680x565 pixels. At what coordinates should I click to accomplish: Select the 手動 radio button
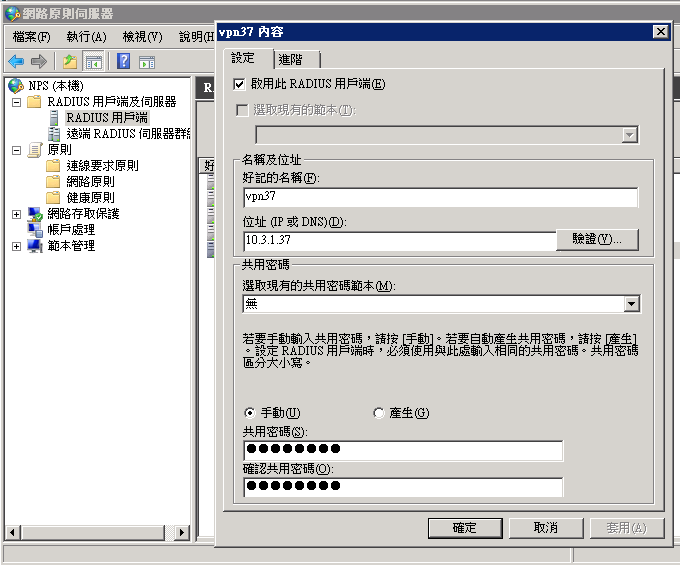(249, 413)
